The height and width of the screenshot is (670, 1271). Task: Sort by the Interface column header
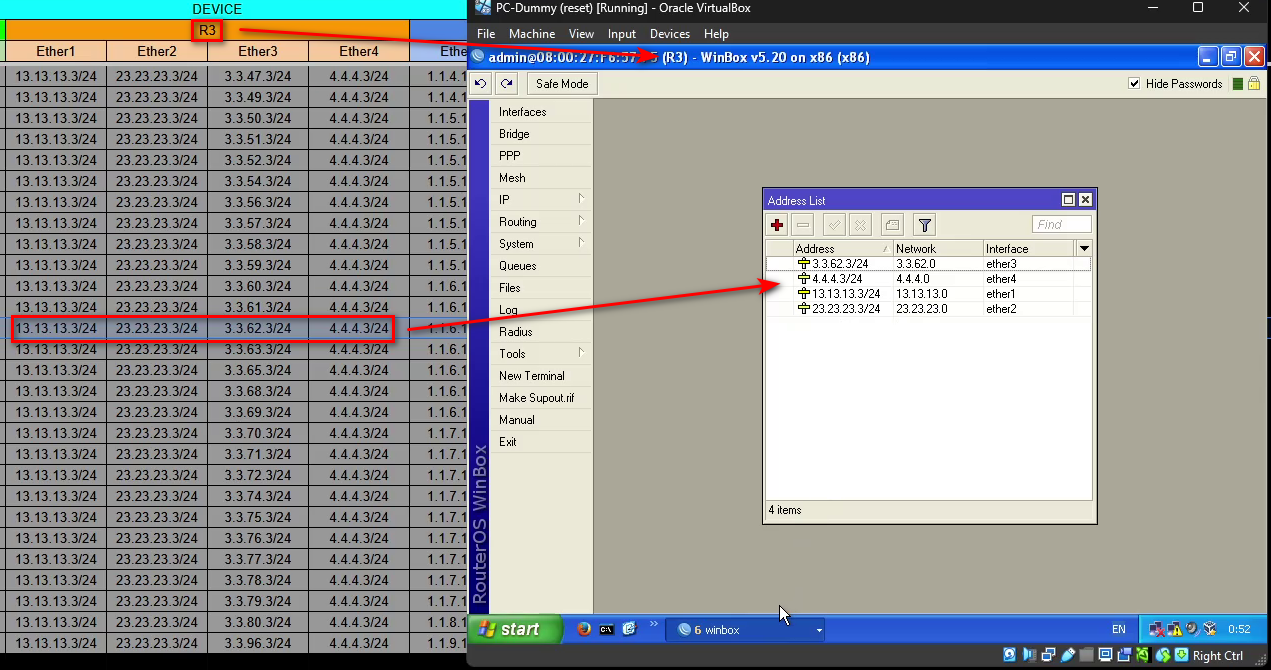click(1028, 248)
